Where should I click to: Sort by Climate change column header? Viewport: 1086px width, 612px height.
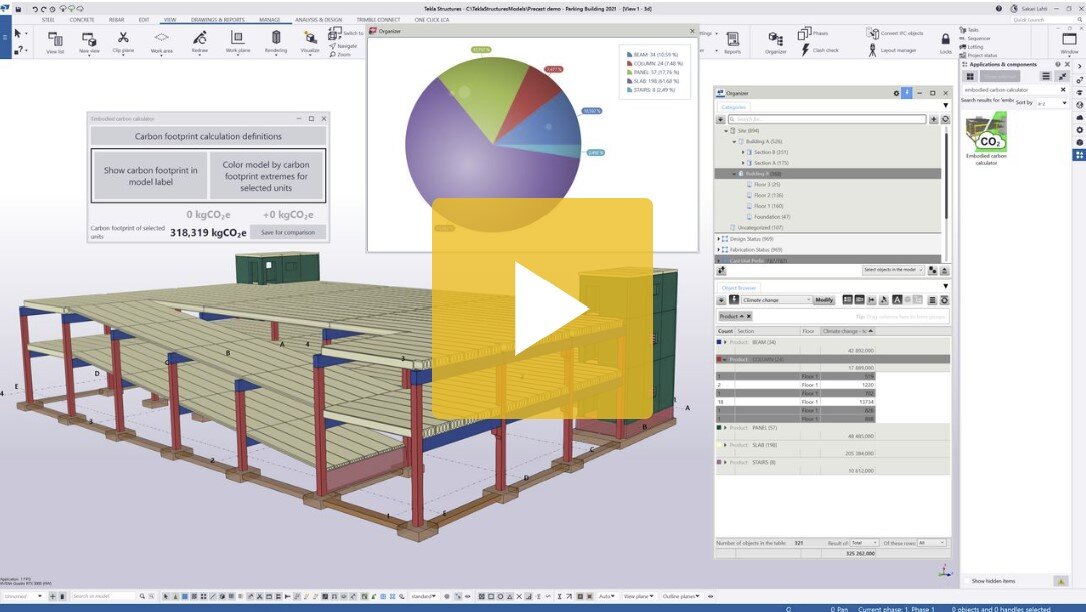(x=848, y=331)
